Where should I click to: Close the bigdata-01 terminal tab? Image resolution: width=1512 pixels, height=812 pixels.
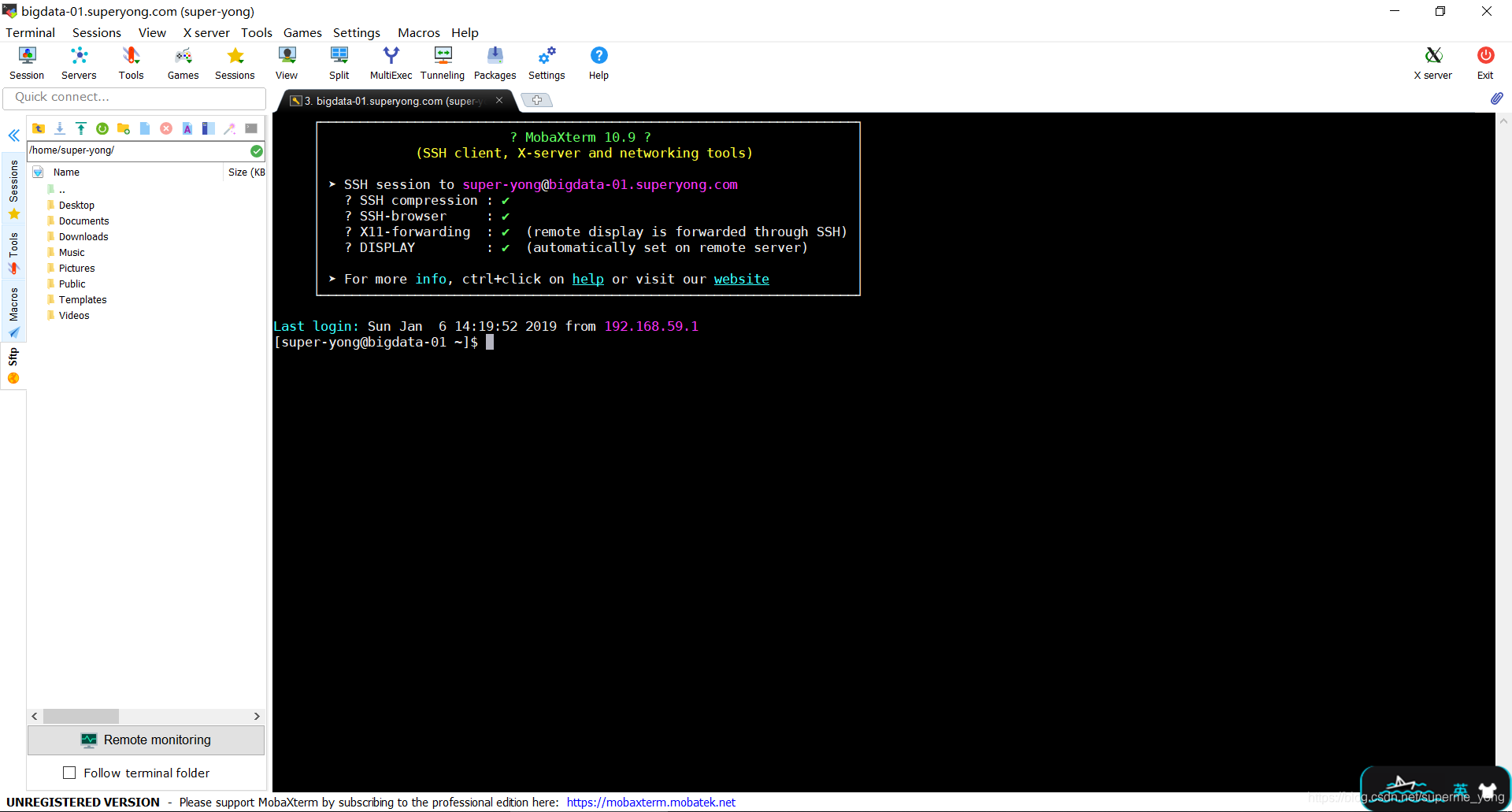(499, 100)
